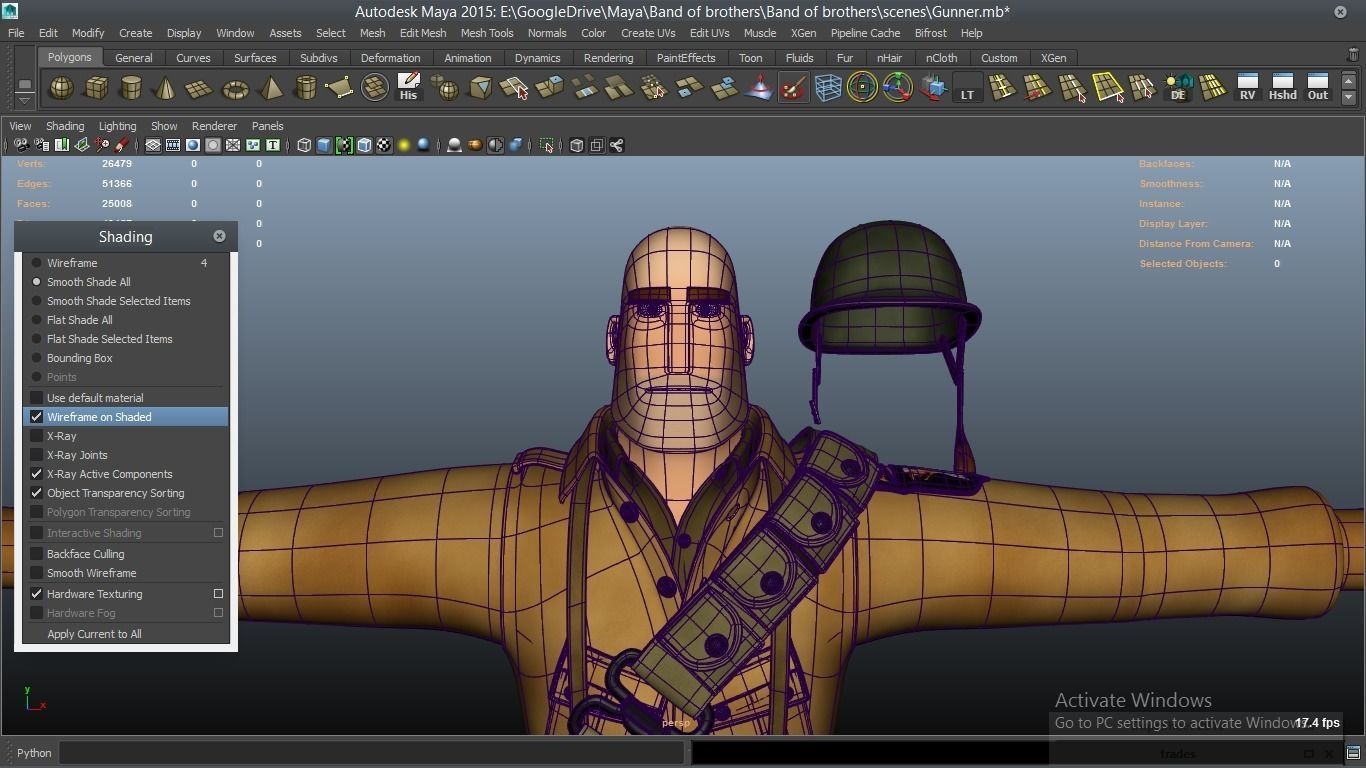Click the blue wireframe lattice cube shelf icon
The width and height of the screenshot is (1366, 768).
coord(828,88)
